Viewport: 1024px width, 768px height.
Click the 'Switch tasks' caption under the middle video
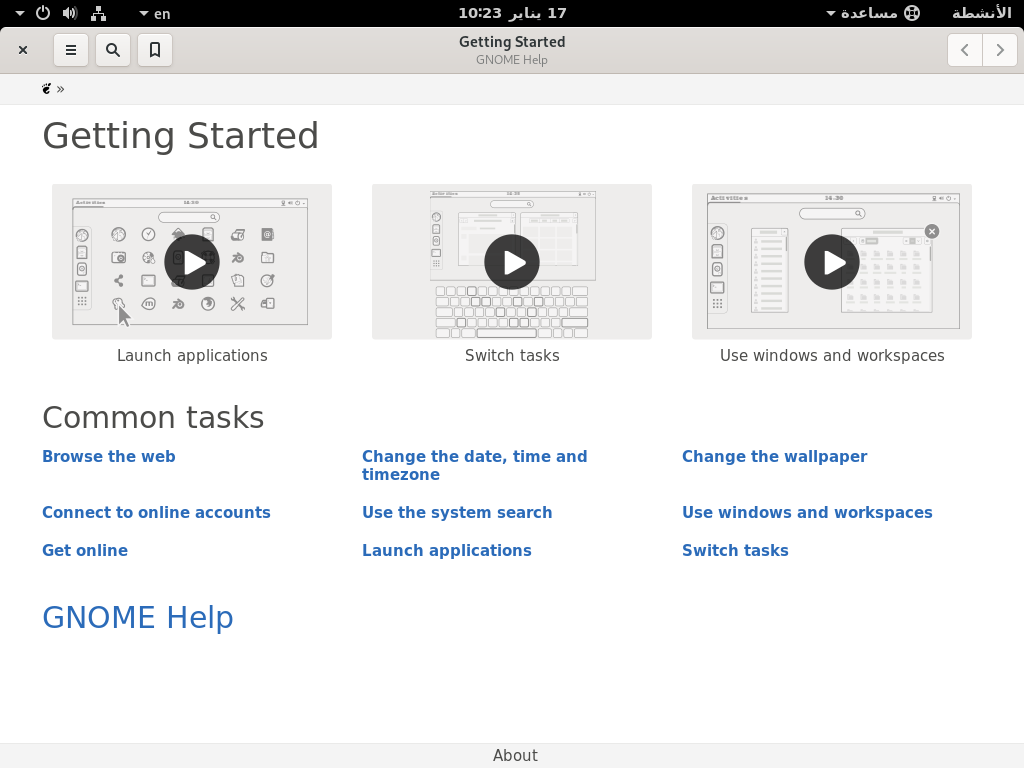coord(512,356)
